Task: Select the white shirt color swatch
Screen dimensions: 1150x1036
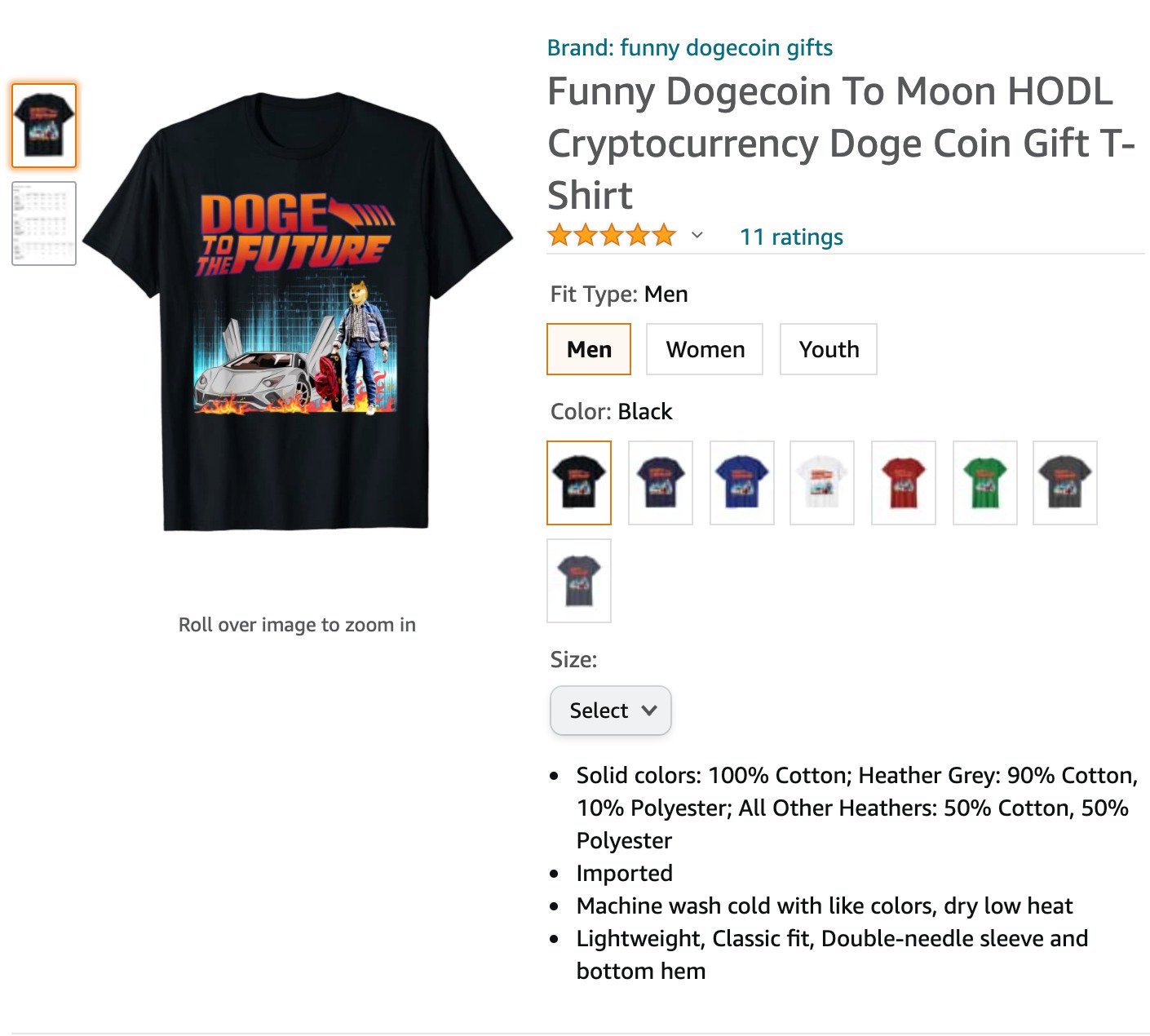Action: 822,482
